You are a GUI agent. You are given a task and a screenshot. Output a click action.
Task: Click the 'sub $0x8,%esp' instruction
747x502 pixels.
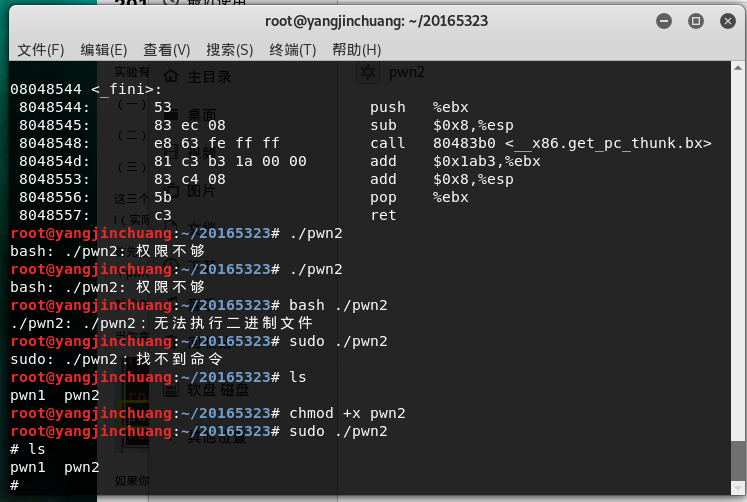click(x=442, y=125)
